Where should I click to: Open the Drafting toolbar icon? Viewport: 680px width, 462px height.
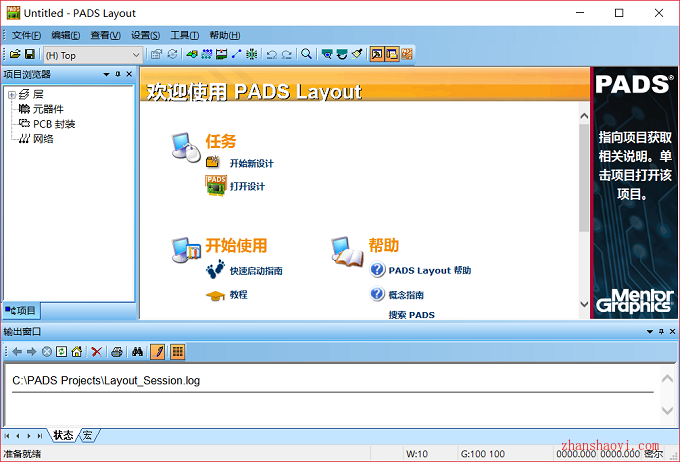pyautogui.click(x=192, y=54)
